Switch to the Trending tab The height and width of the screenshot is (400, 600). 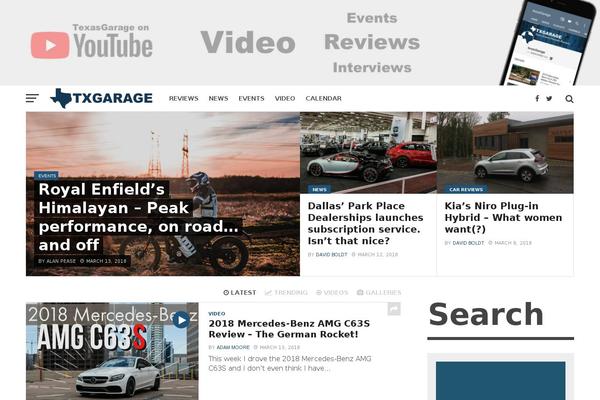pos(286,292)
